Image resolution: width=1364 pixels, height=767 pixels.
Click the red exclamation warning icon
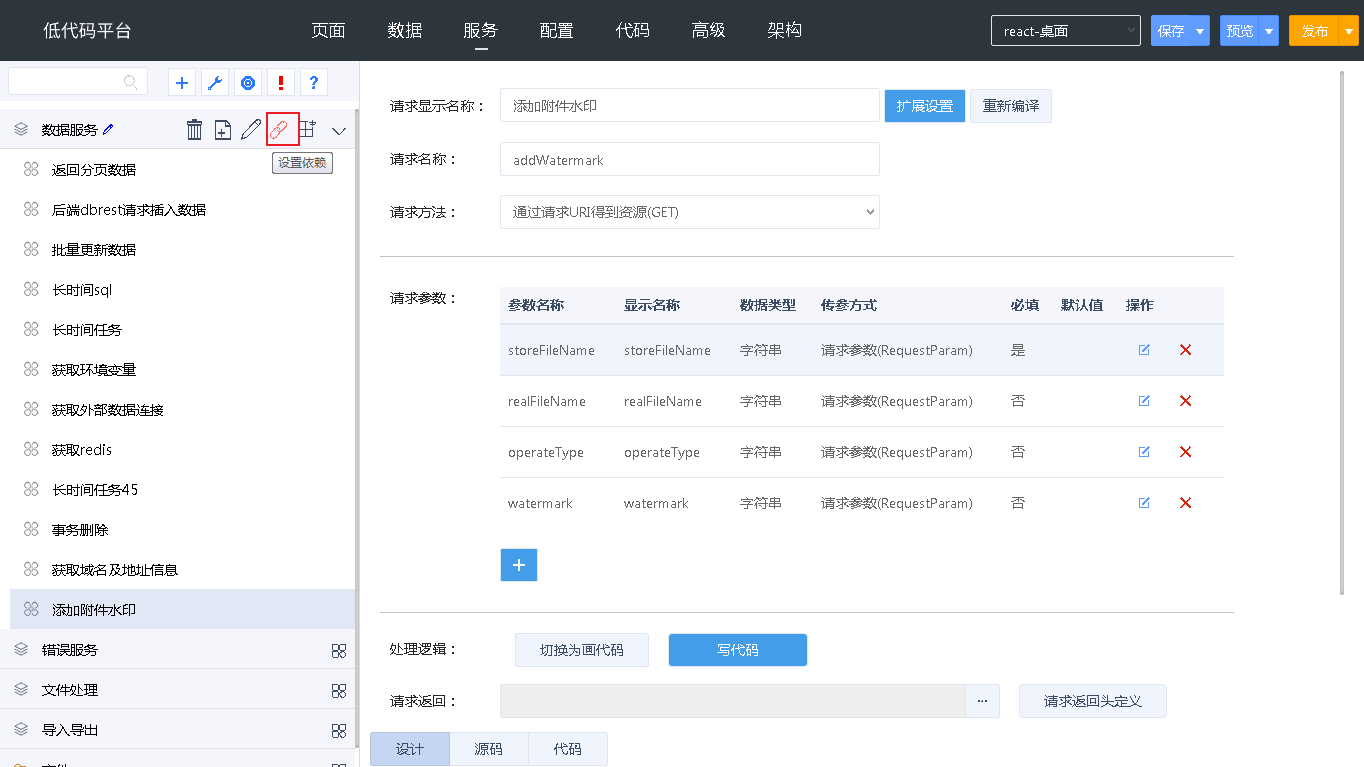tap(281, 83)
